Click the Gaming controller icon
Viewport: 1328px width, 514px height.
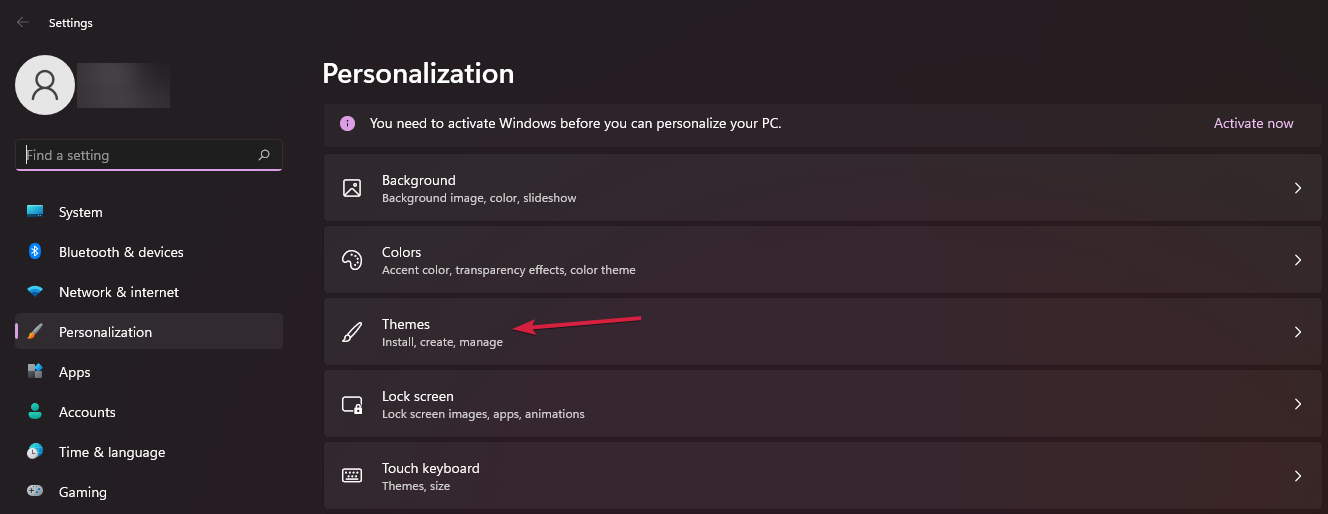click(x=35, y=492)
